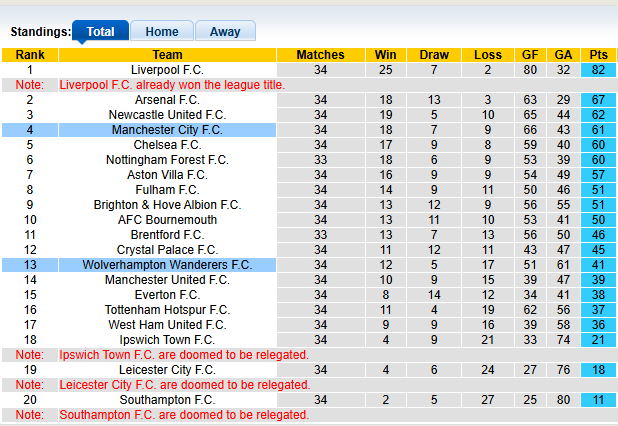Image resolution: width=618 pixels, height=426 pixels.
Task: Click the GF column header
Action: coord(528,55)
